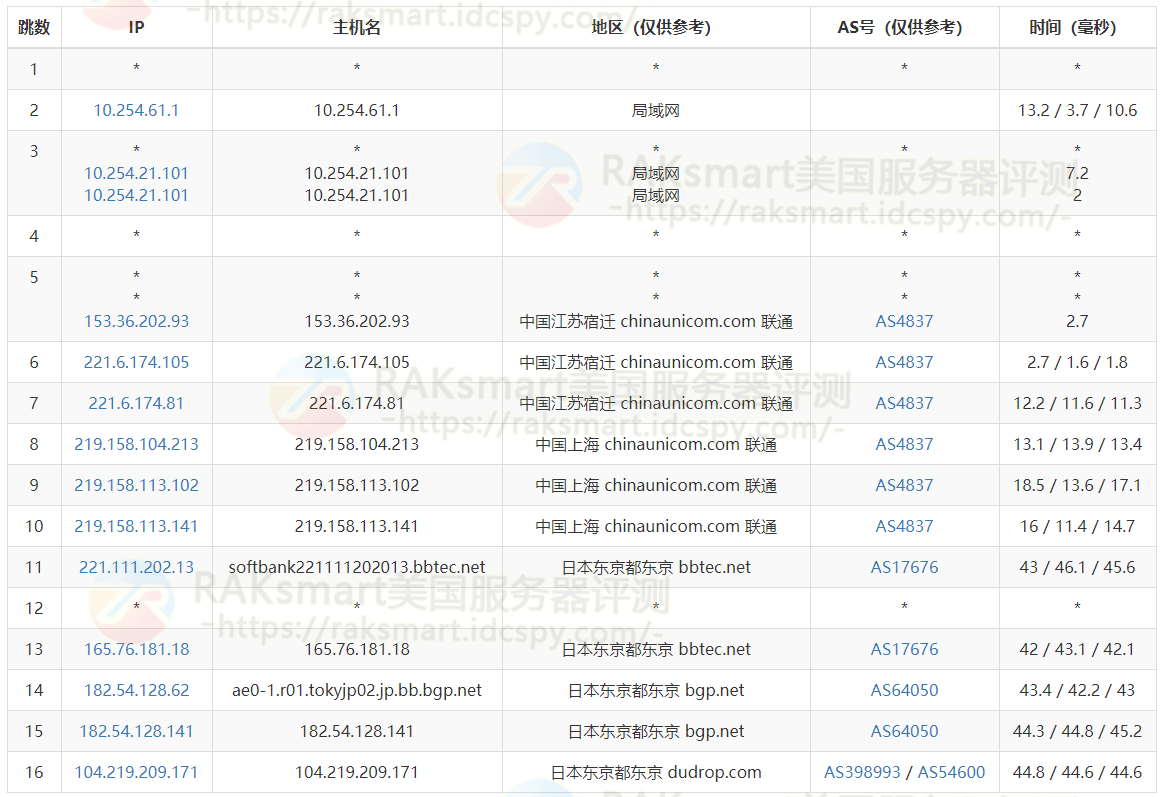The image size is (1167, 797).
Task: Select time value 12.2 / 11.6 / 11.3
Action: pyautogui.click(x=1077, y=403)
